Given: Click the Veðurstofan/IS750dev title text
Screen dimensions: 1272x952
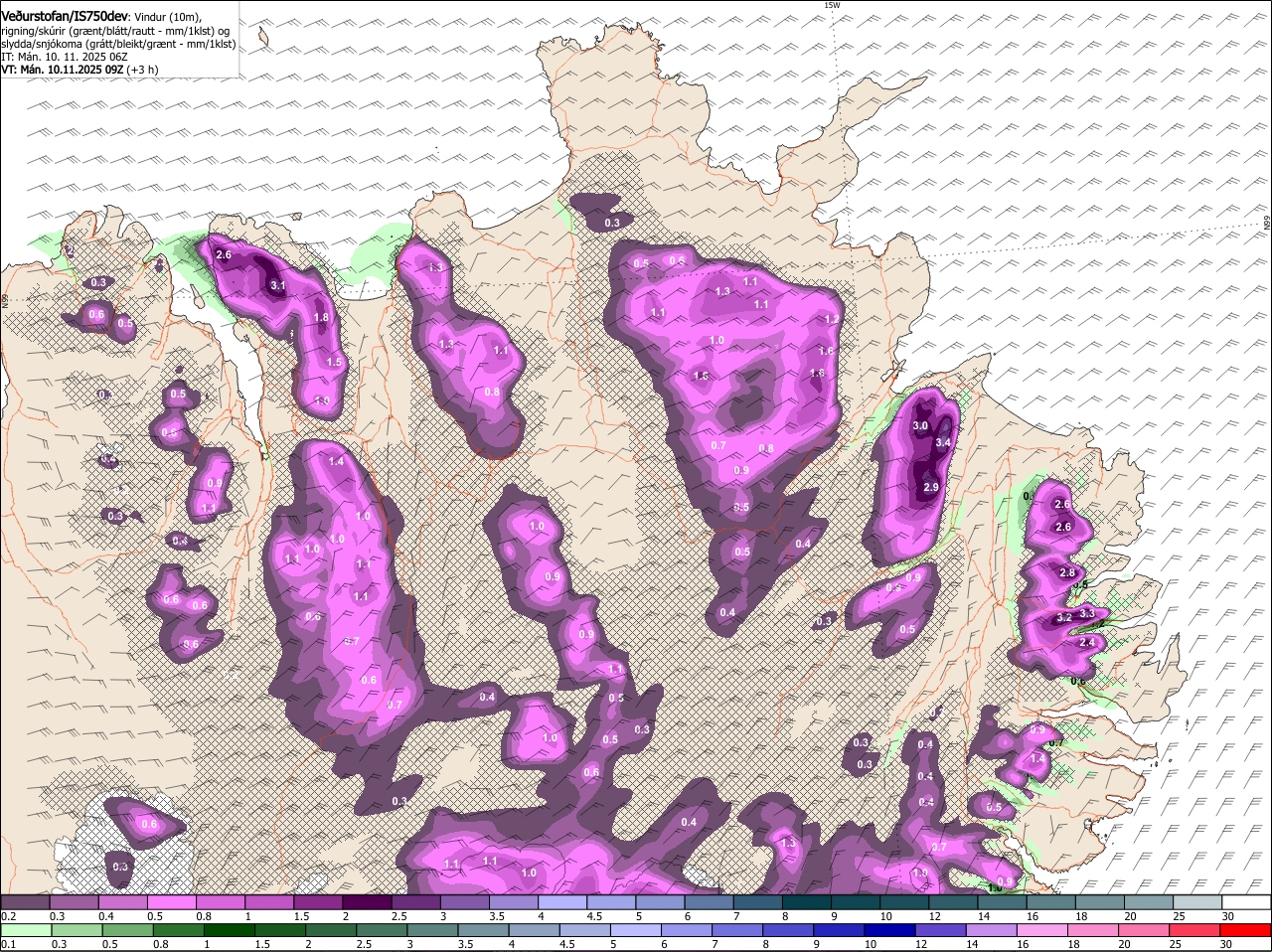Looking at the screenshot, I should tap(65, 17).
